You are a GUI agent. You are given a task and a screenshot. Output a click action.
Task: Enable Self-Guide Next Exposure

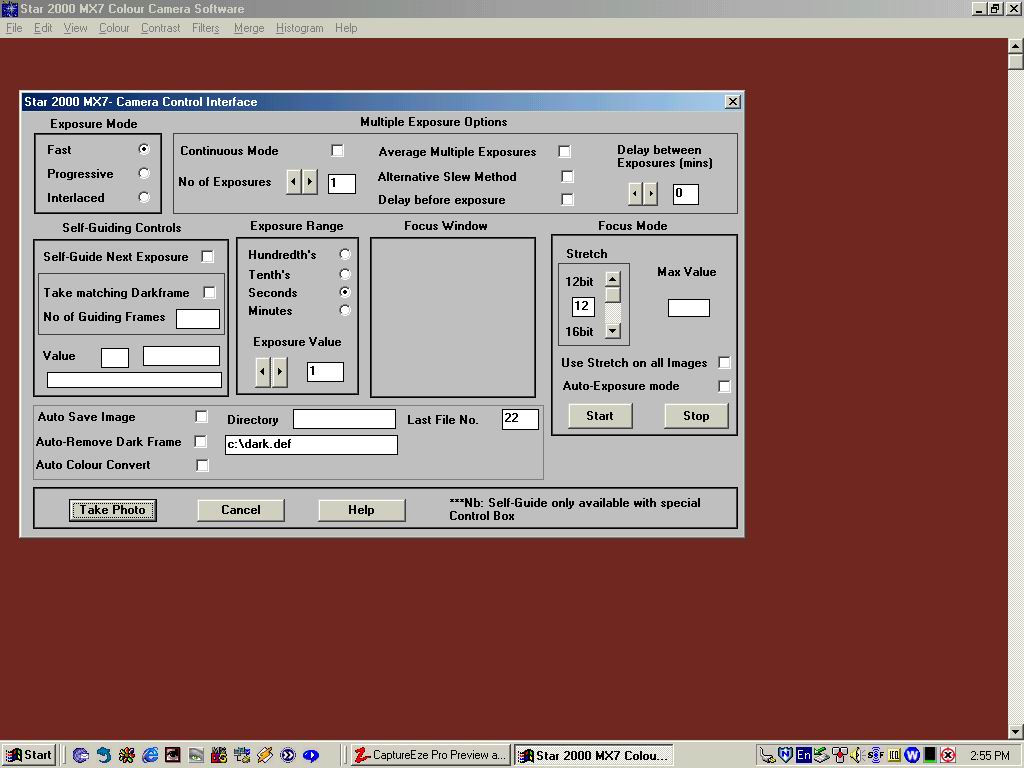pyautogui.click(x=207, y=256)
